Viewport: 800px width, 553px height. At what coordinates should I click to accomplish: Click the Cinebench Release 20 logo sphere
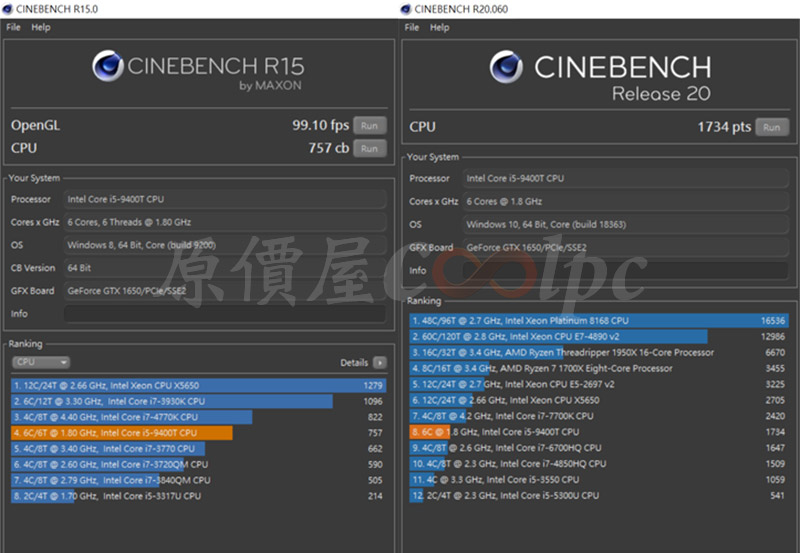click(506, 66)
